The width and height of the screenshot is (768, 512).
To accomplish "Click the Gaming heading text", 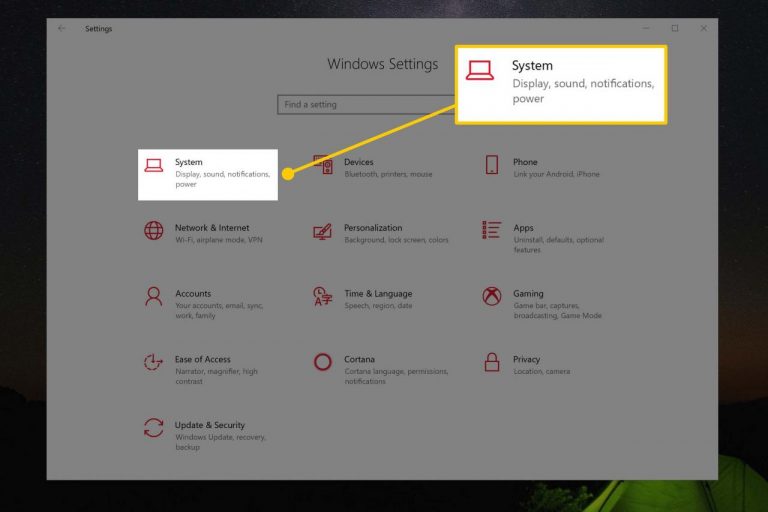I will click(x=528, y=293).
